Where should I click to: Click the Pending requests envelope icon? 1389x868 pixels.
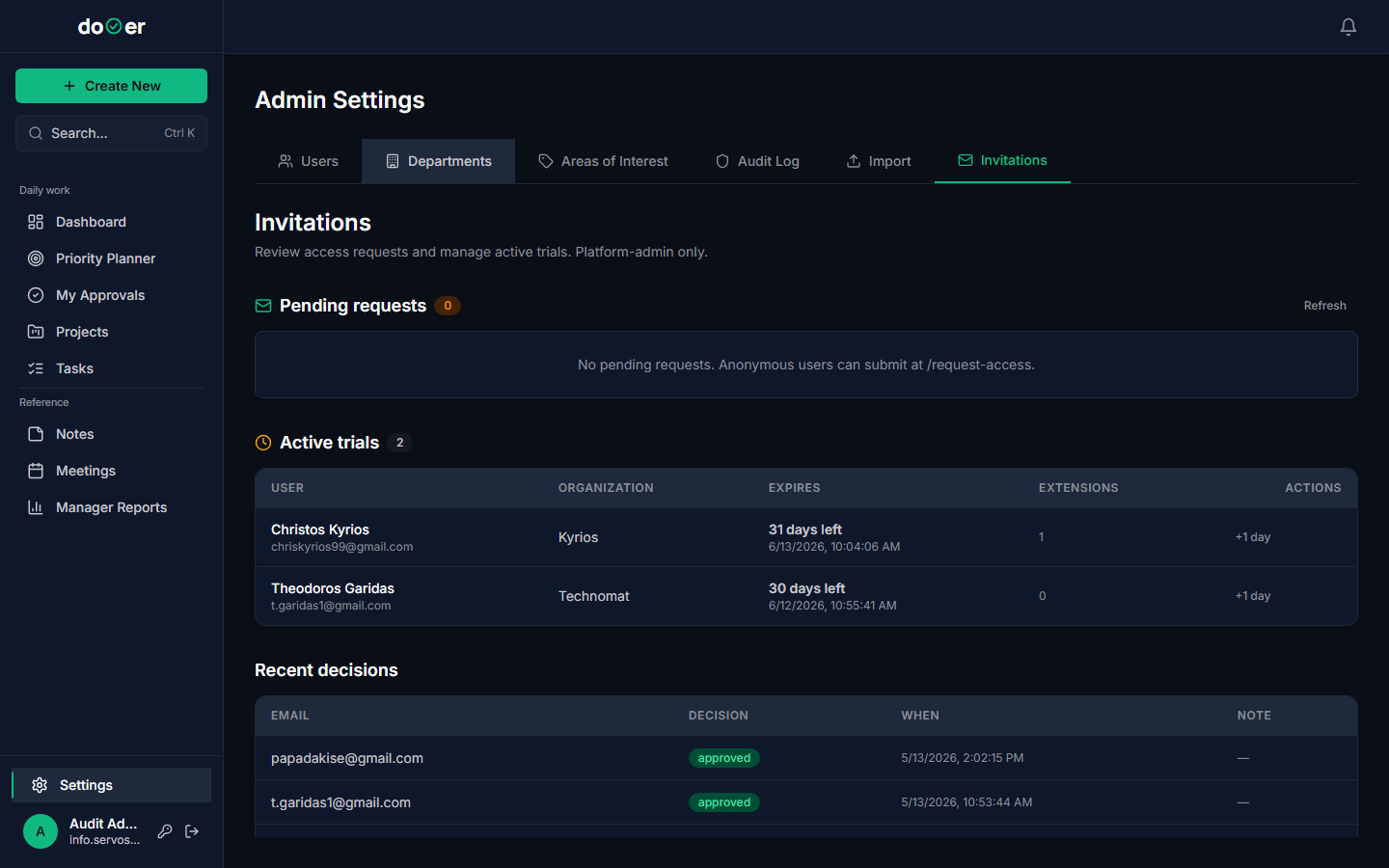[263, 306]
